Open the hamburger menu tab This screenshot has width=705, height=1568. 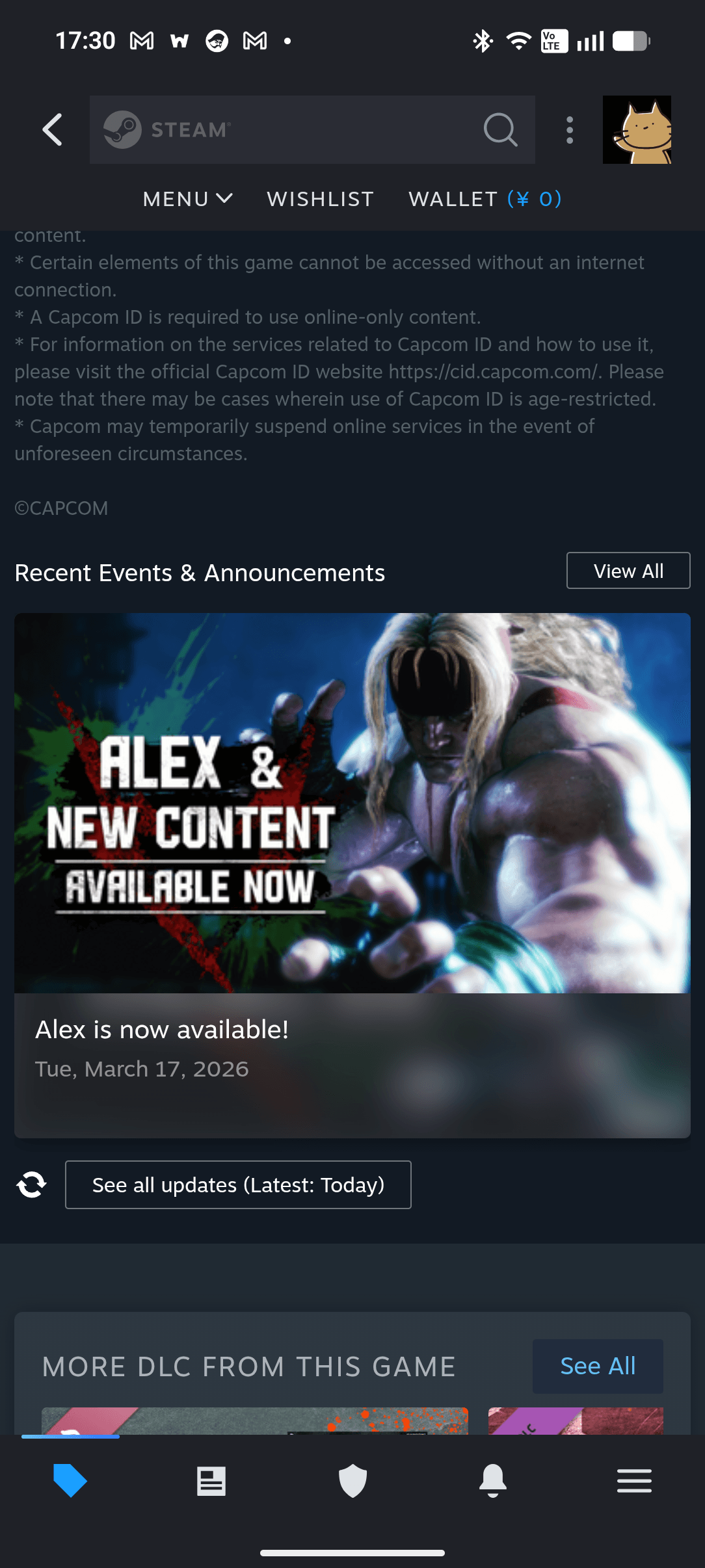click(634, 1481)
